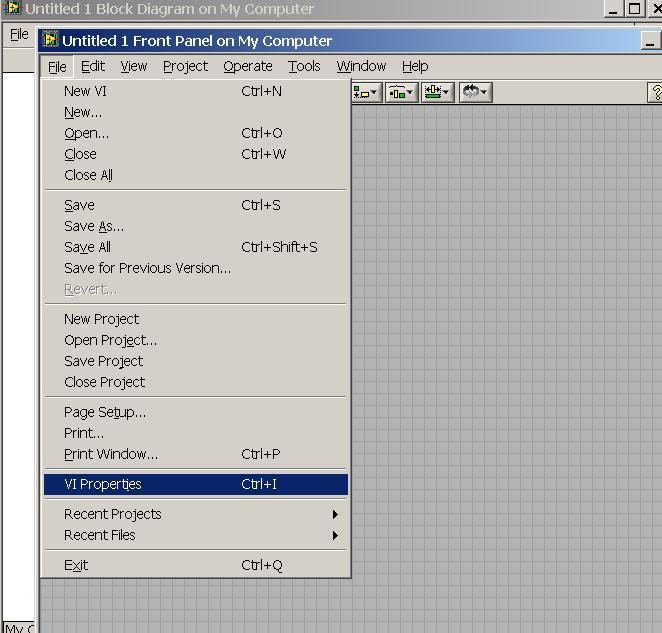Screen dimensions: 662x633
Task: Click the context help question mark icon
Action: [x=656, y=92]
